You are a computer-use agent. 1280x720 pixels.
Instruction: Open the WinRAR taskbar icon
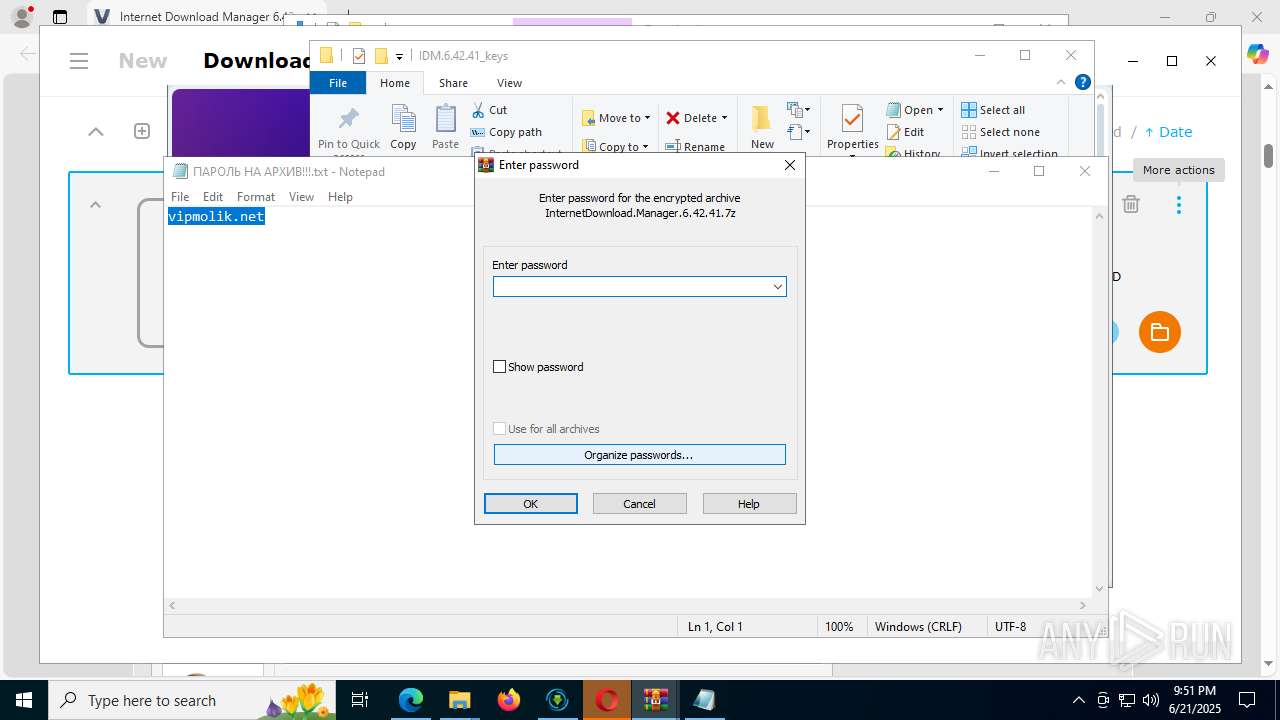[655, 700]
